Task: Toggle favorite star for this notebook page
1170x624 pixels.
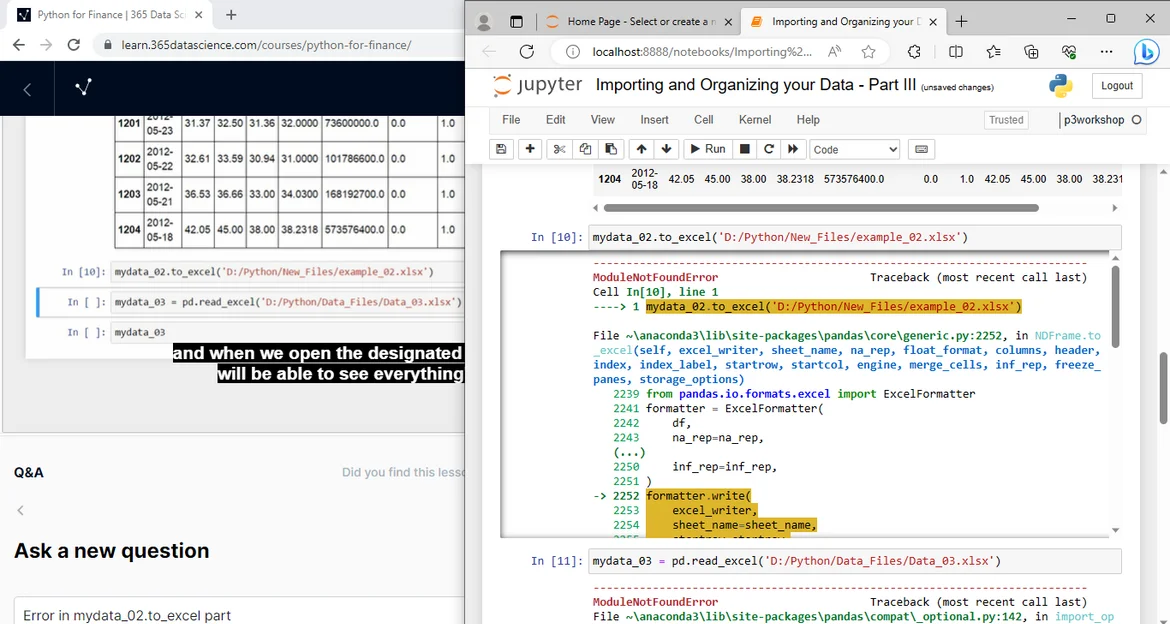Action: (868, 52)
